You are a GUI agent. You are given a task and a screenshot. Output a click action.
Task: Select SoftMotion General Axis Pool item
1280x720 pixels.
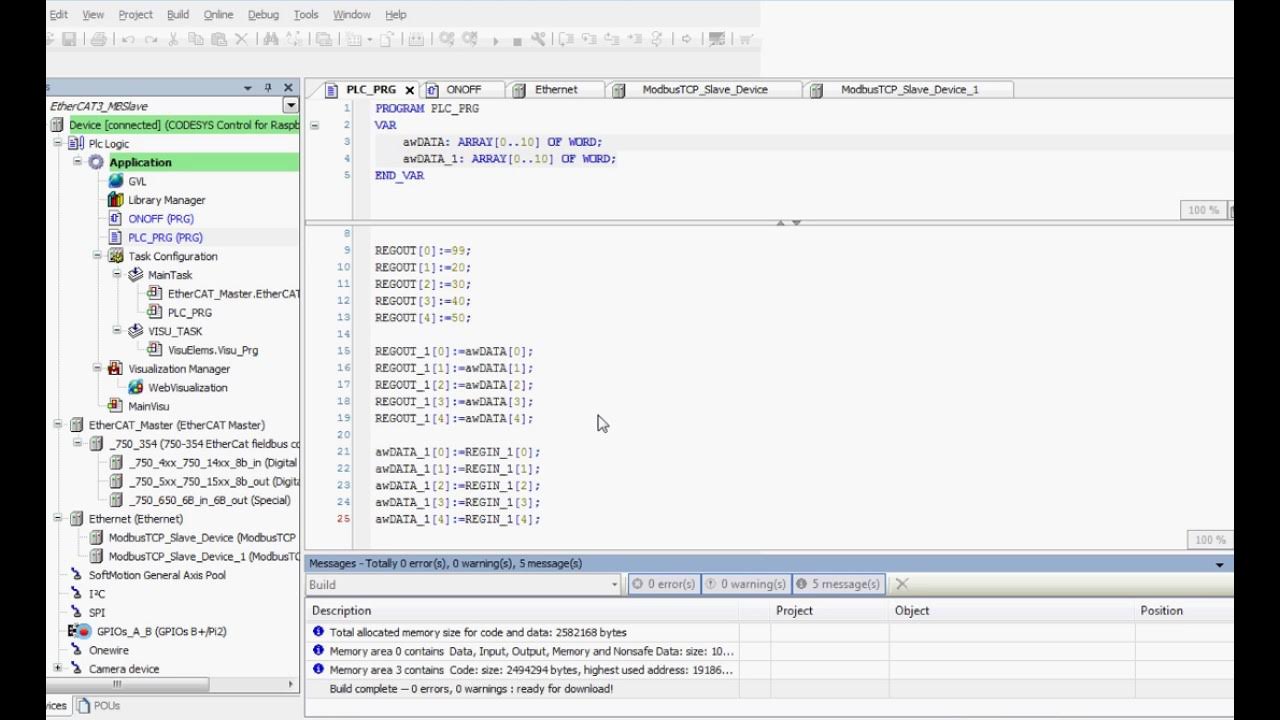coord(157,575)
